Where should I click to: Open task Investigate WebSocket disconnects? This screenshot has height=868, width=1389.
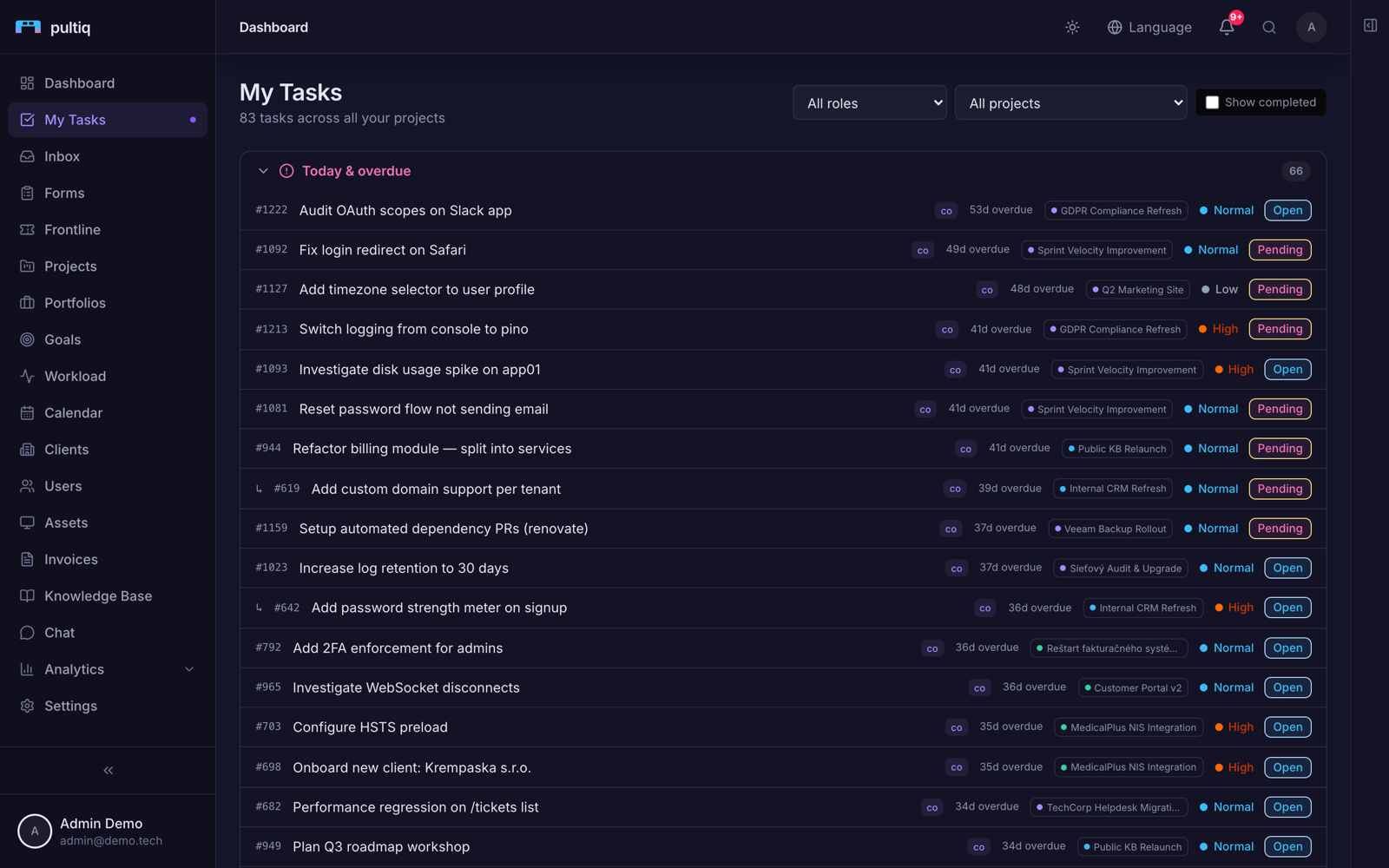click(x=406, y=687)
